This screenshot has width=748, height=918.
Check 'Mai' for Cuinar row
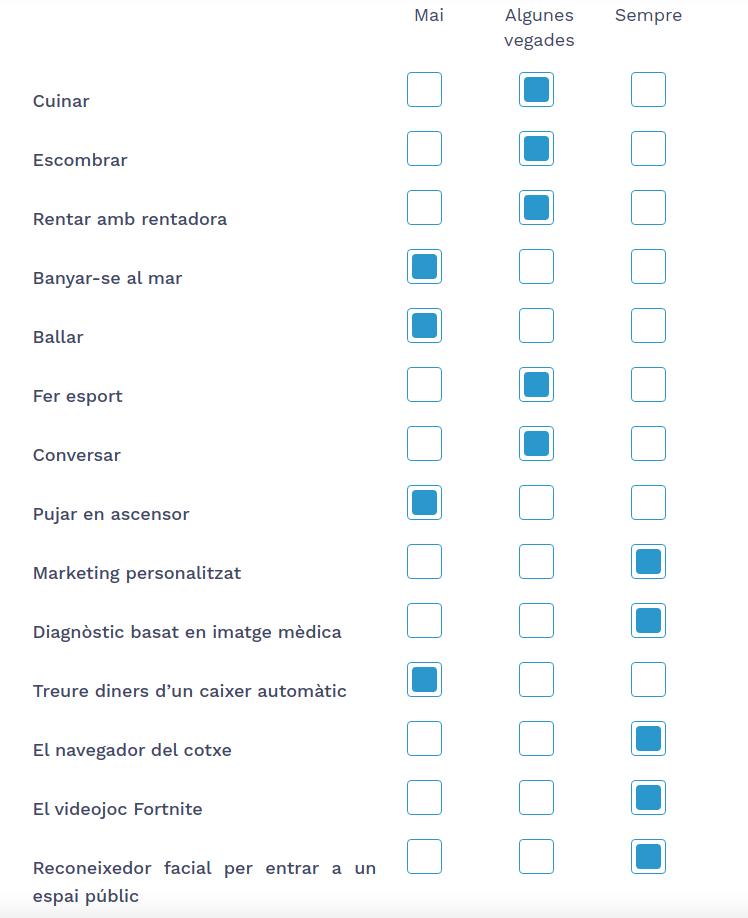(424, 90)
